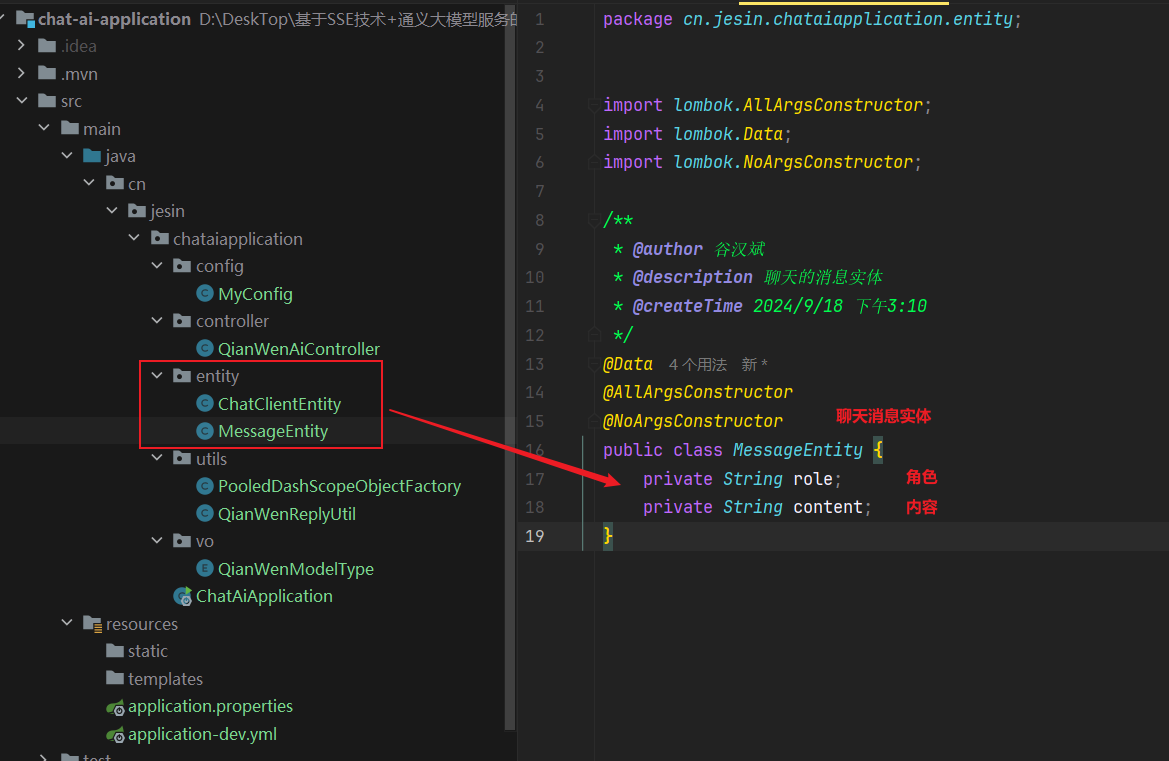The image size is (1169, 761).
Task: Open application.properties file
Action: 210,706
